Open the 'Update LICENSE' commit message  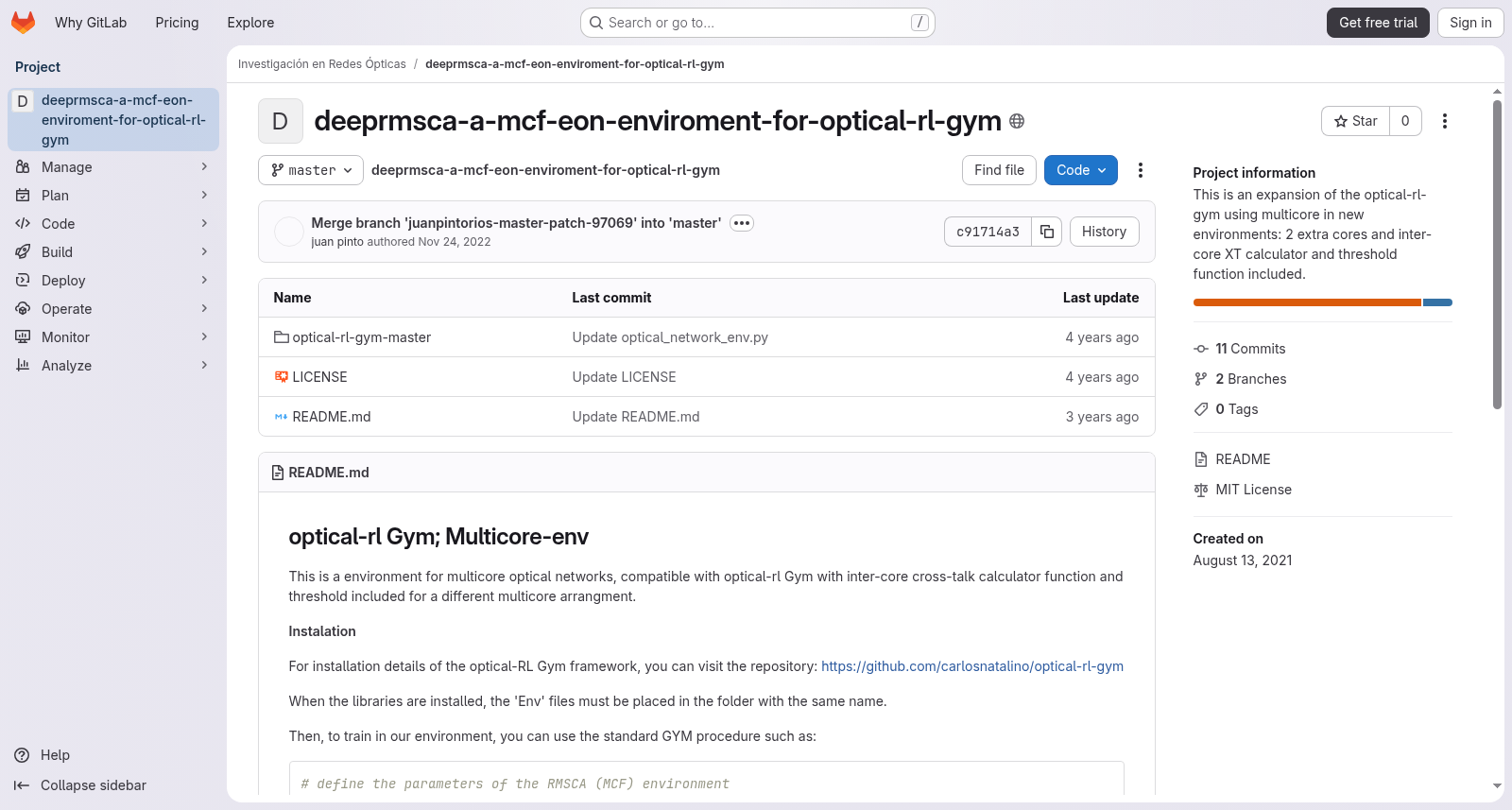point(624,377)
